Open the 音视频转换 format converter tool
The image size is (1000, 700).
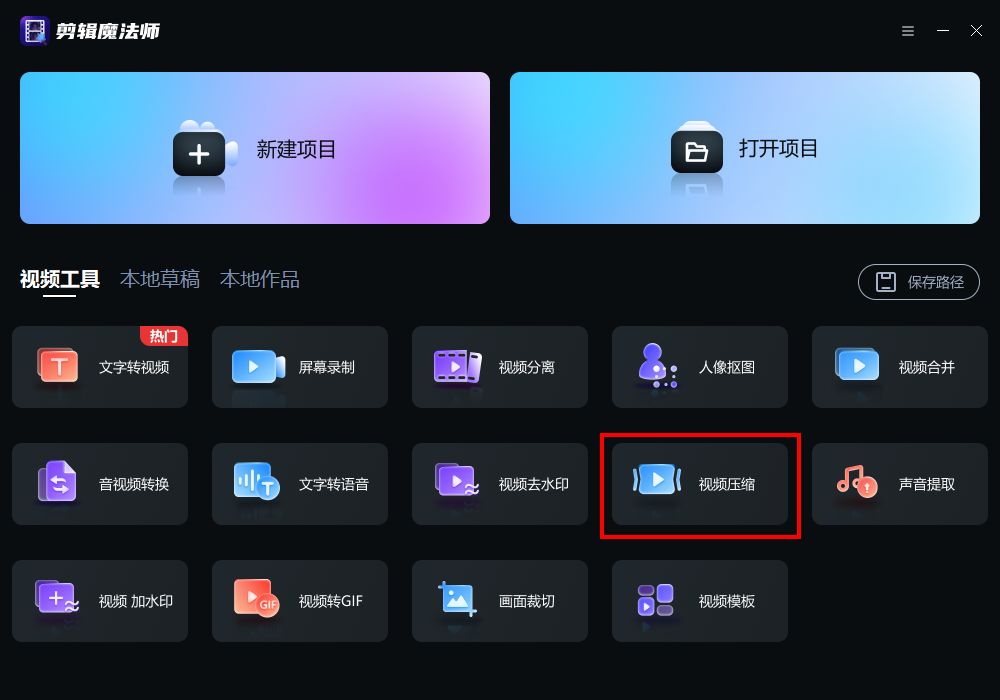point(100,484)
